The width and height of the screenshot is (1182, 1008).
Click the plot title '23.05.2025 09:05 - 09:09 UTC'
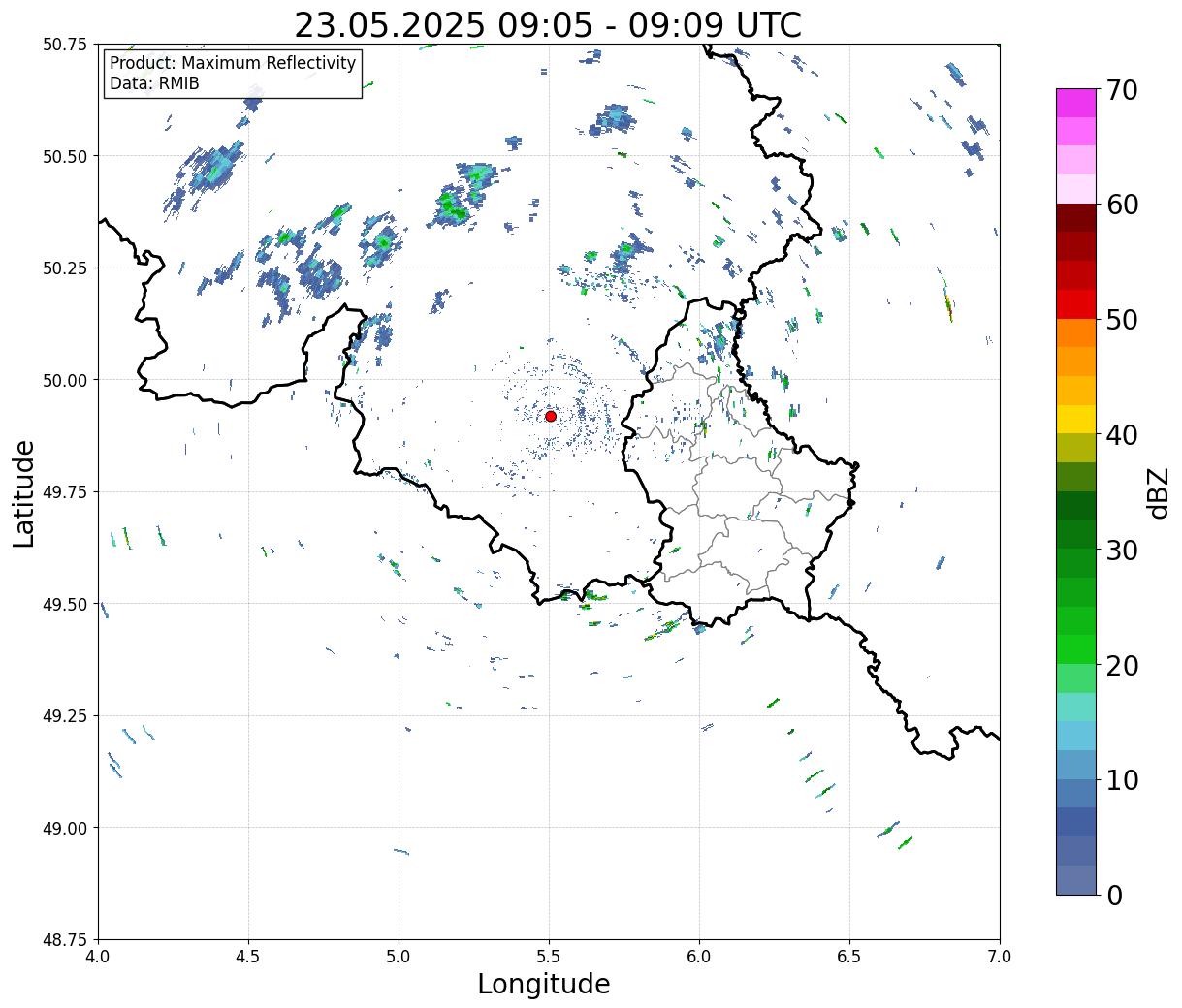pos(548,24)
